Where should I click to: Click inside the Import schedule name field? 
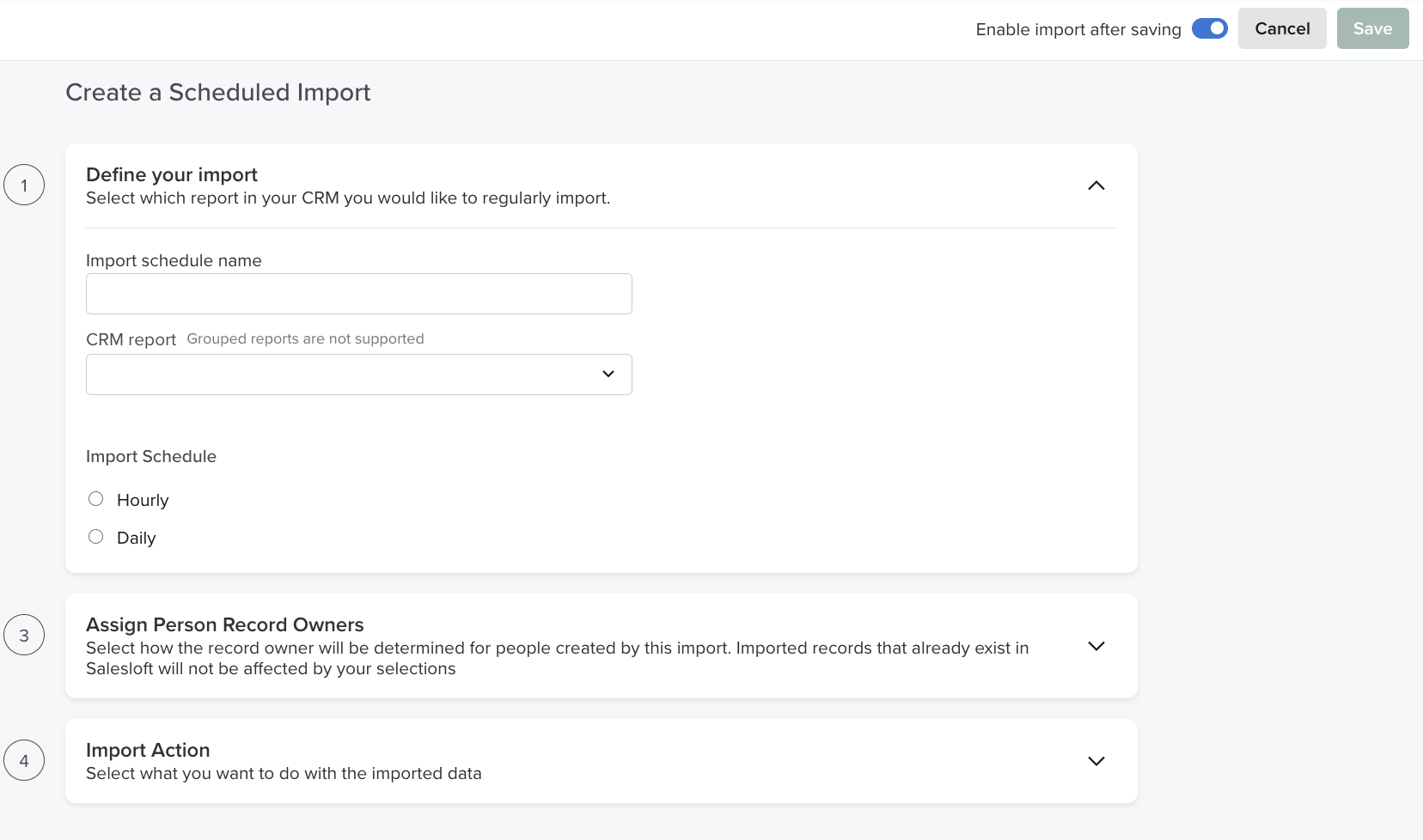(358, 293)
